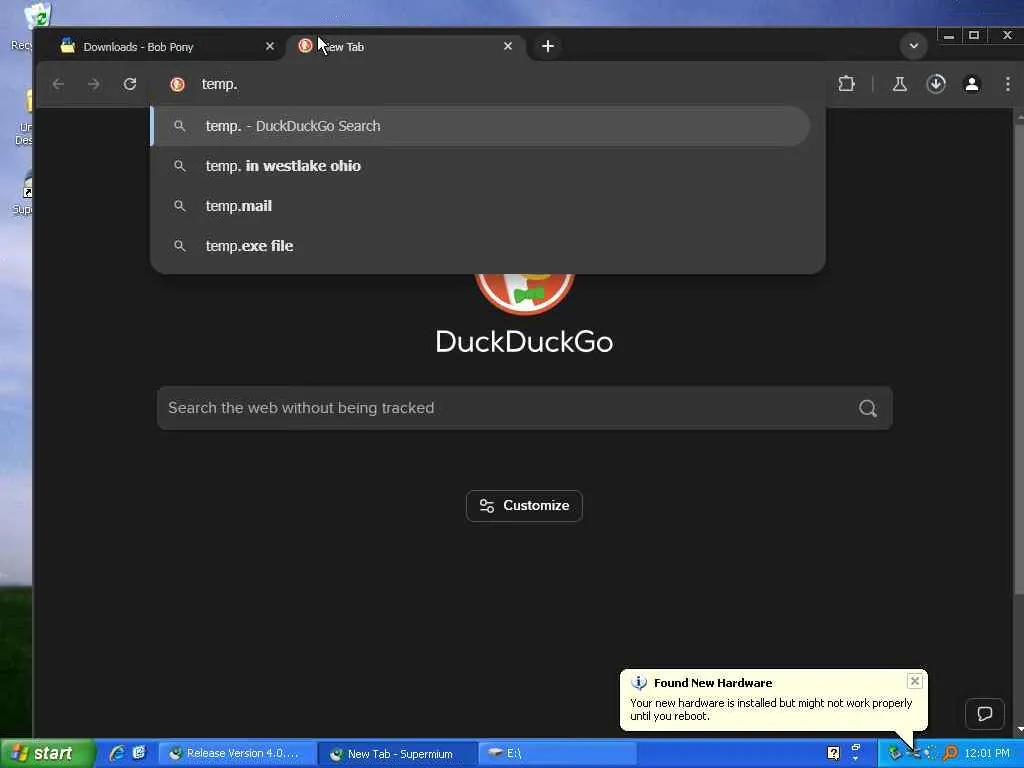Click the help question mark tray icon
The height and width of the screenshot is (768, 1024).
click(x=833, y=753)
